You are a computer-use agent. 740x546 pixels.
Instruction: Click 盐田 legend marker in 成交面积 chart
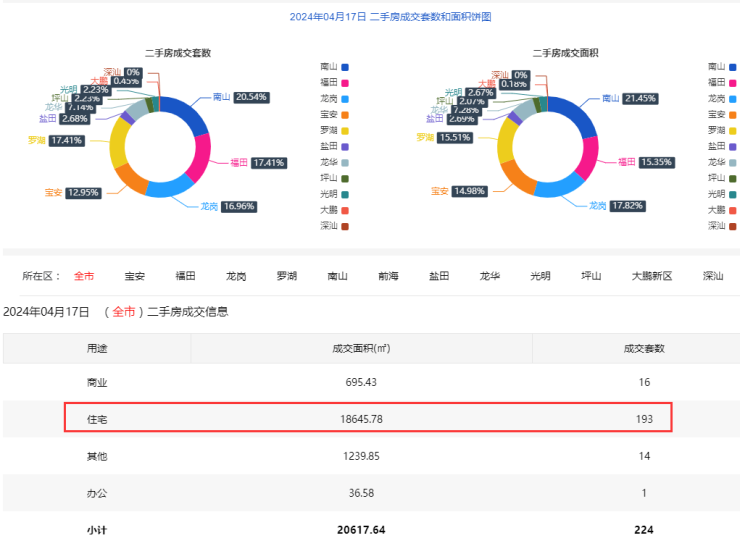(x=733, y=146)
